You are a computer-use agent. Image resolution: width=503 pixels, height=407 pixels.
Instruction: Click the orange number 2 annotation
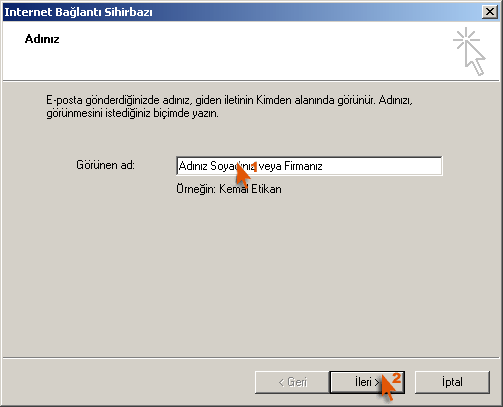(396, 378)
